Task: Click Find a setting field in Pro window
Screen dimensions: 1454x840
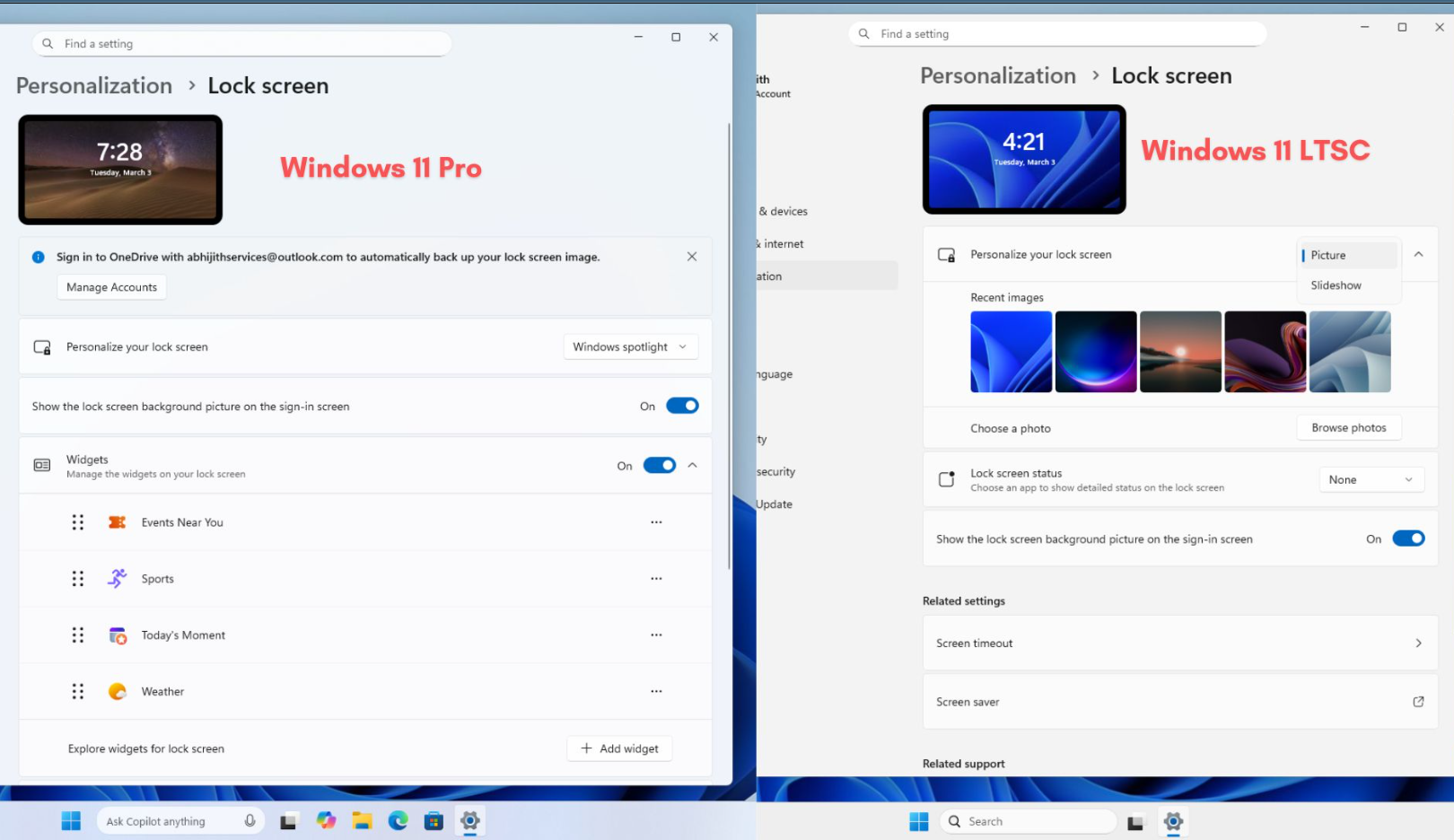Action: [241, 44]
